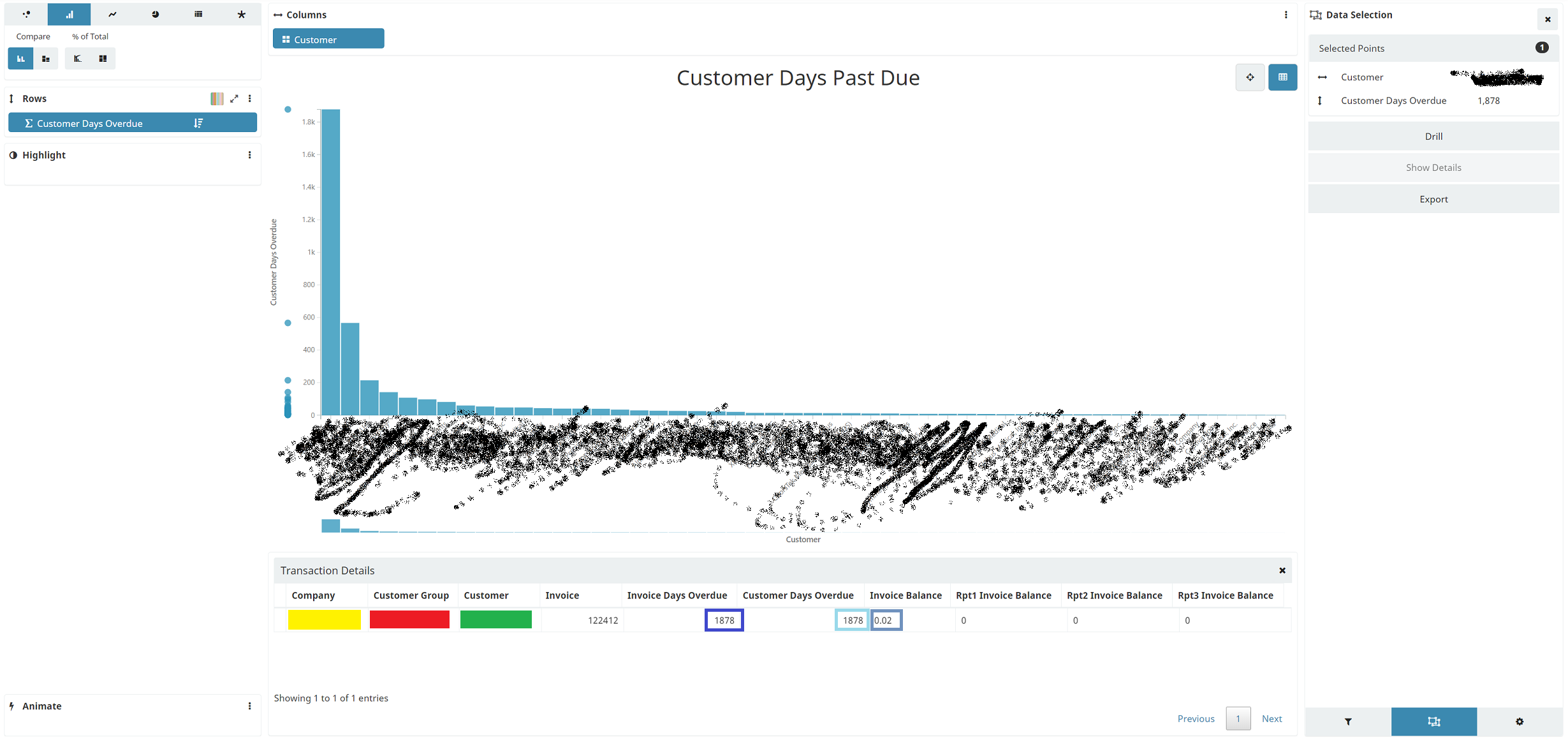1568x740 pixels.
Task: Click the crosshair select button above chart
Action: tap(1249, 77)
